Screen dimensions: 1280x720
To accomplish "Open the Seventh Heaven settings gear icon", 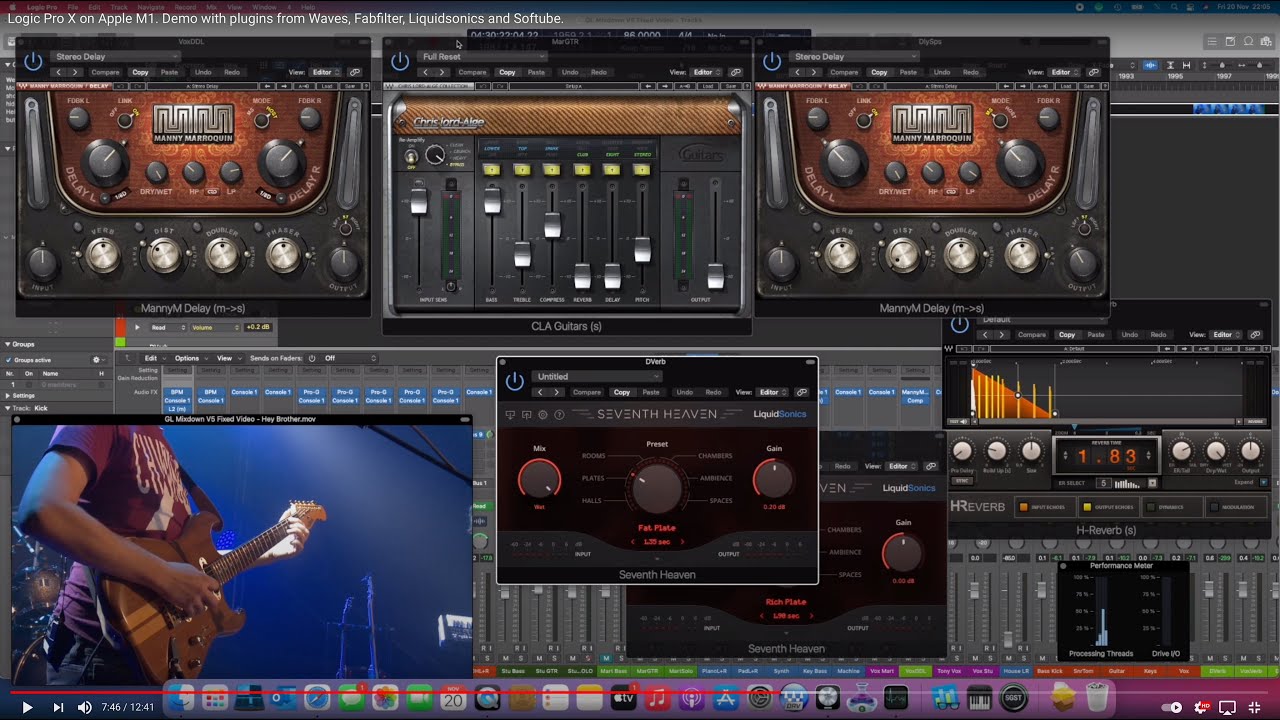I will point(543,414).
